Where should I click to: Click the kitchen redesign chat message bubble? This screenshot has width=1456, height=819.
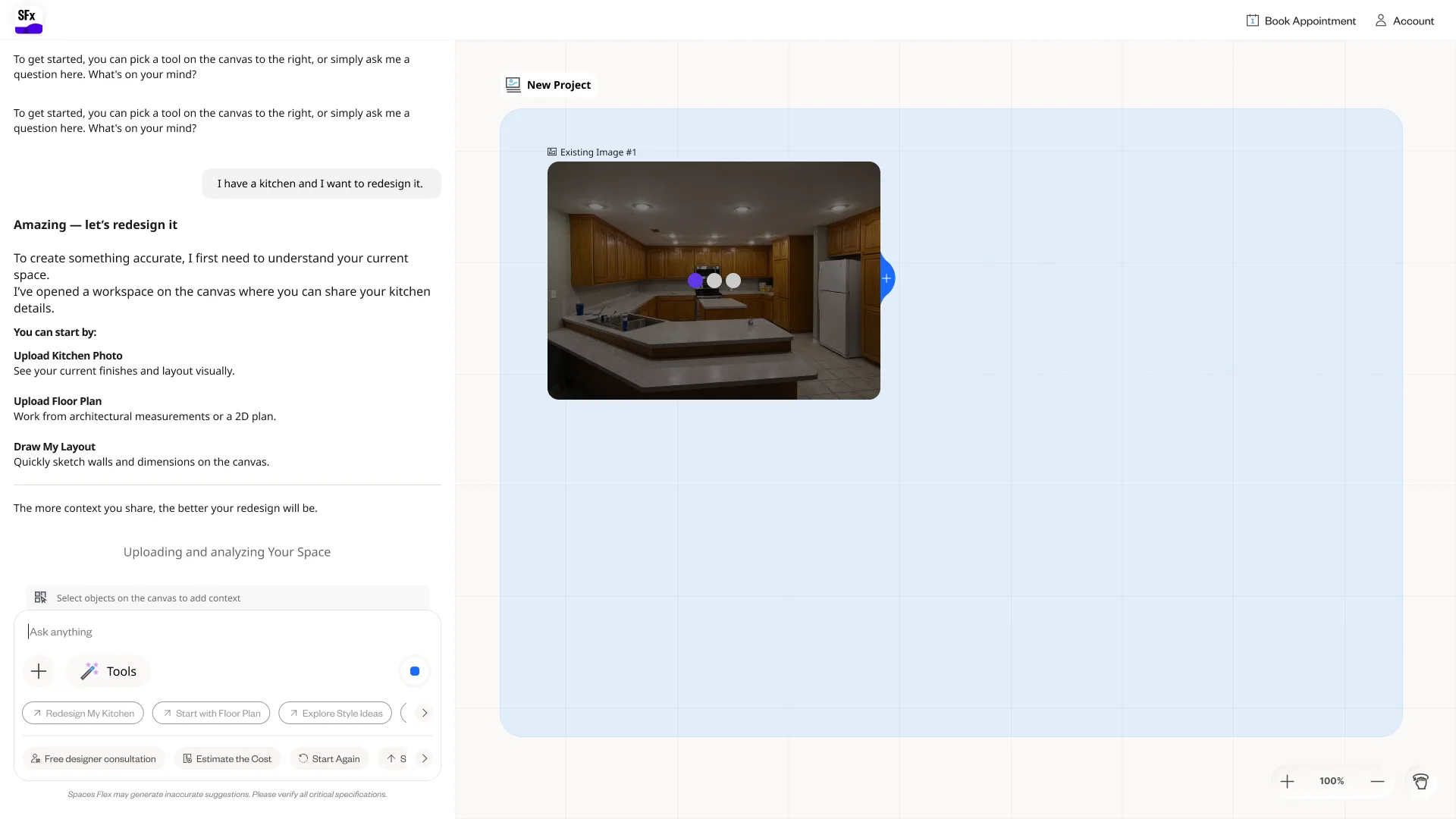click(321, 184)
